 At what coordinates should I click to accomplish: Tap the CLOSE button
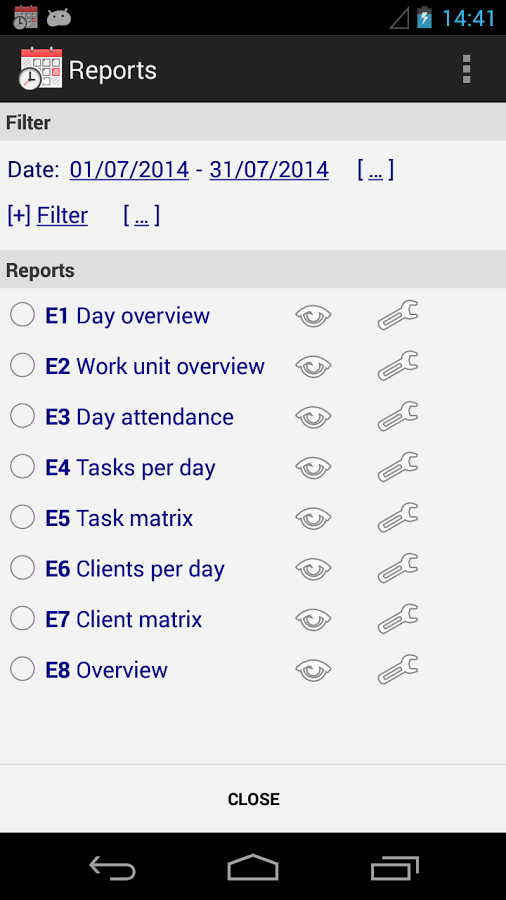coord(253,799)
